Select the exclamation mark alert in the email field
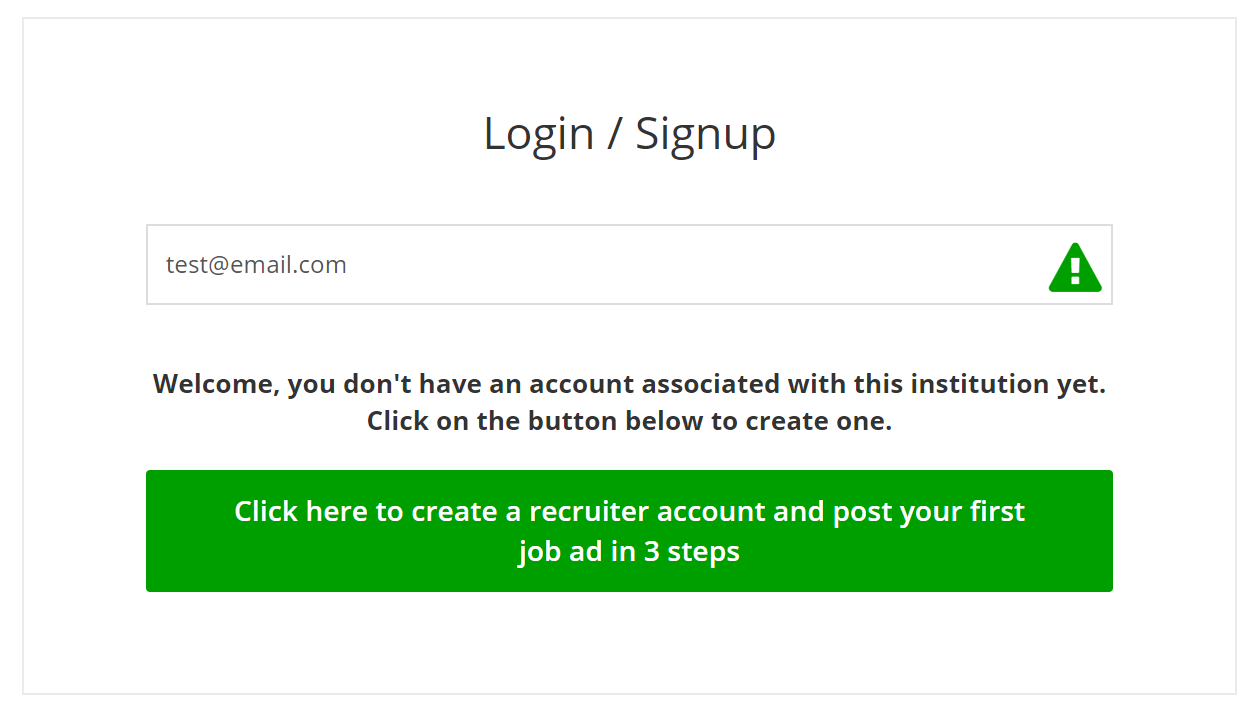 (1075, 267)
